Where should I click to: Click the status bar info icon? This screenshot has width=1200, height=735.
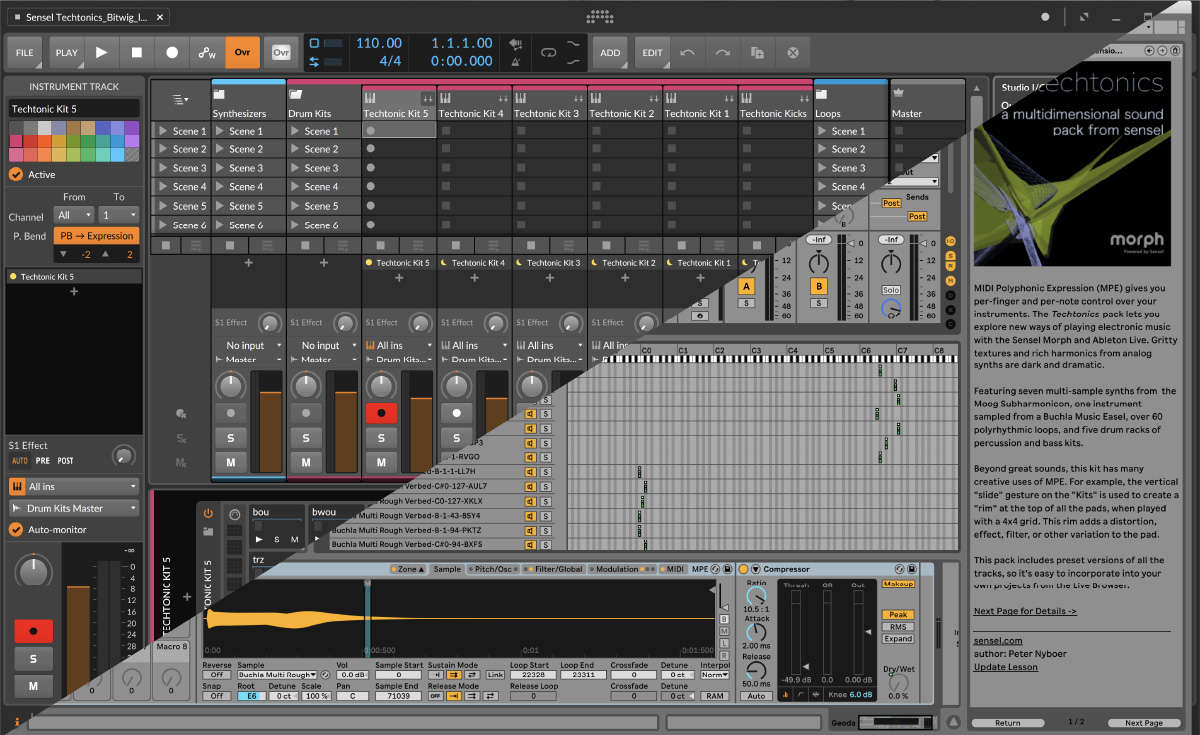pyautogui.click(x=17, y=720)
